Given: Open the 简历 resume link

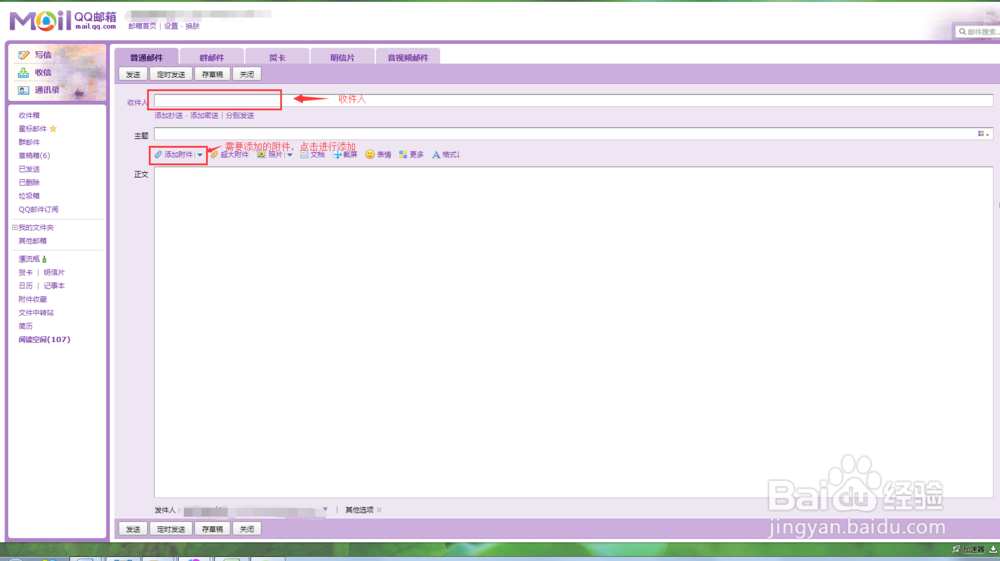Looking at the screenshot, I should click(x=26, y=326).
